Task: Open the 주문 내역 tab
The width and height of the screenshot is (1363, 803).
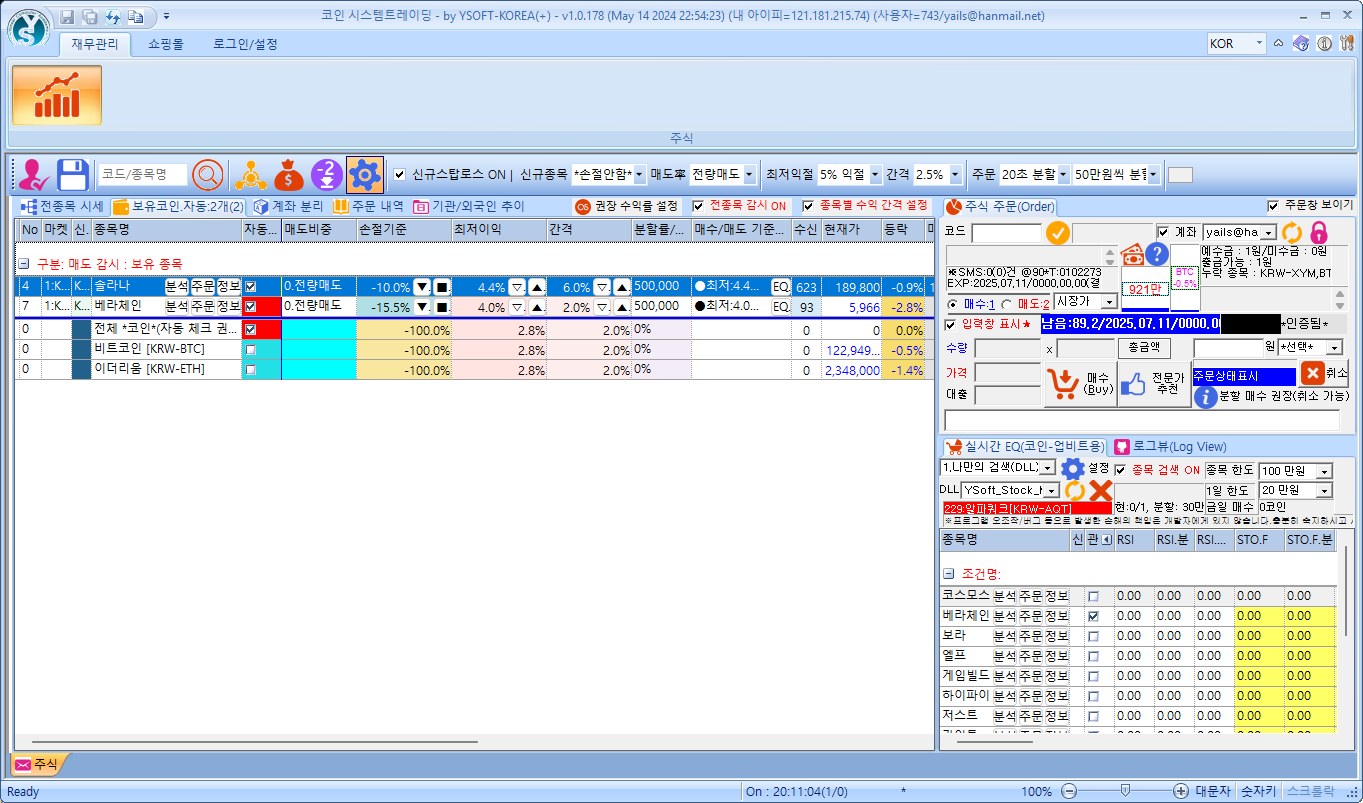Action: click(368, 206)
